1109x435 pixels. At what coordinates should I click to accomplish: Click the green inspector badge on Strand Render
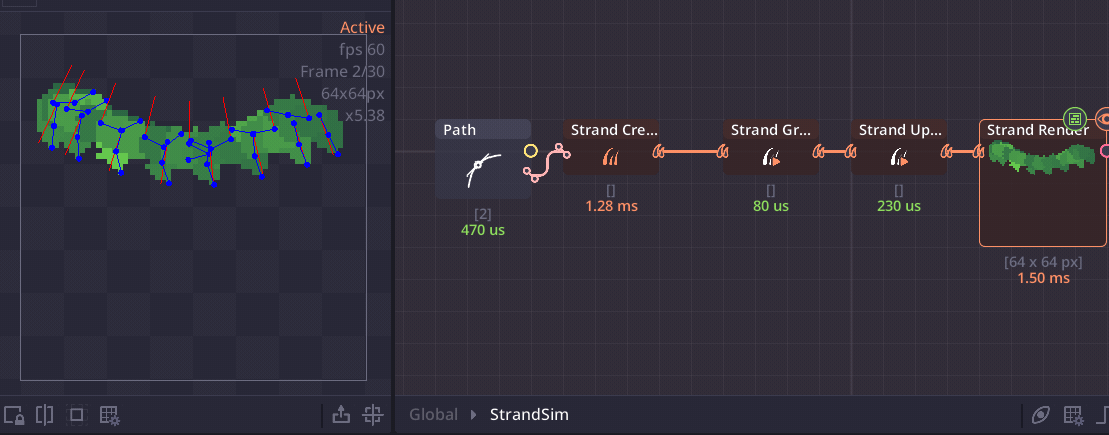(x=1075, y=118)
